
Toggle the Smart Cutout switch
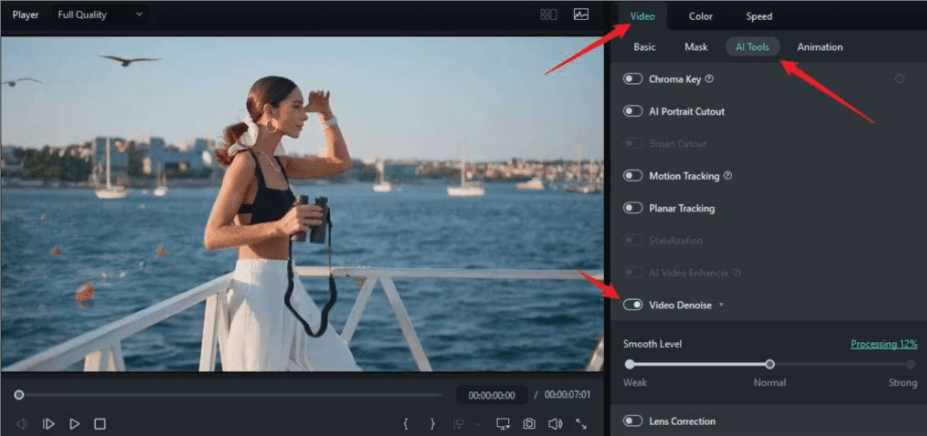click(633, 144)
